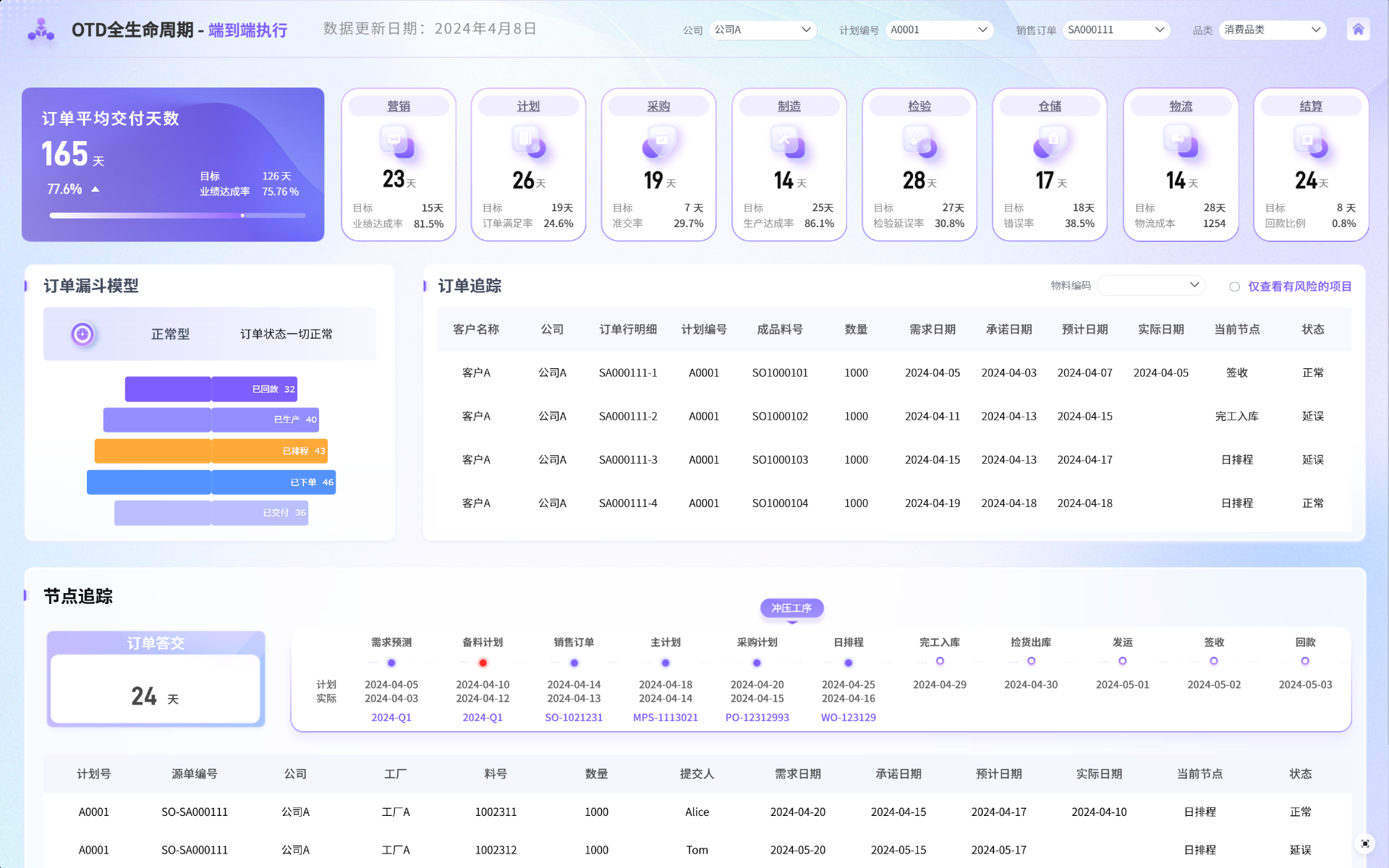Enable 仅查看有风险的项目 radio button
Image resolution: width=1389 pixels, height=868 pixels.
1234,287
